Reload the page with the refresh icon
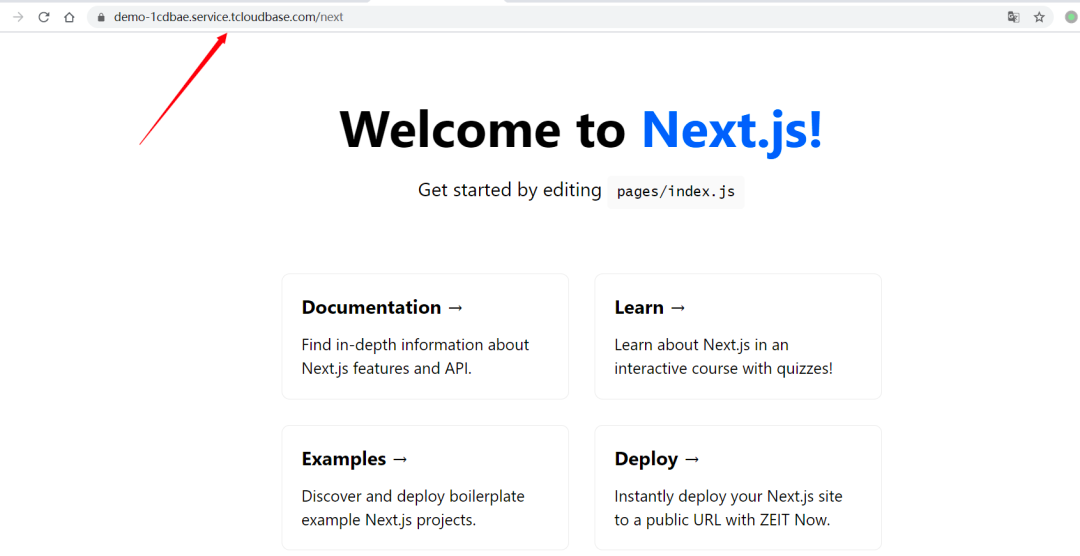 click(x=43, y=17)
